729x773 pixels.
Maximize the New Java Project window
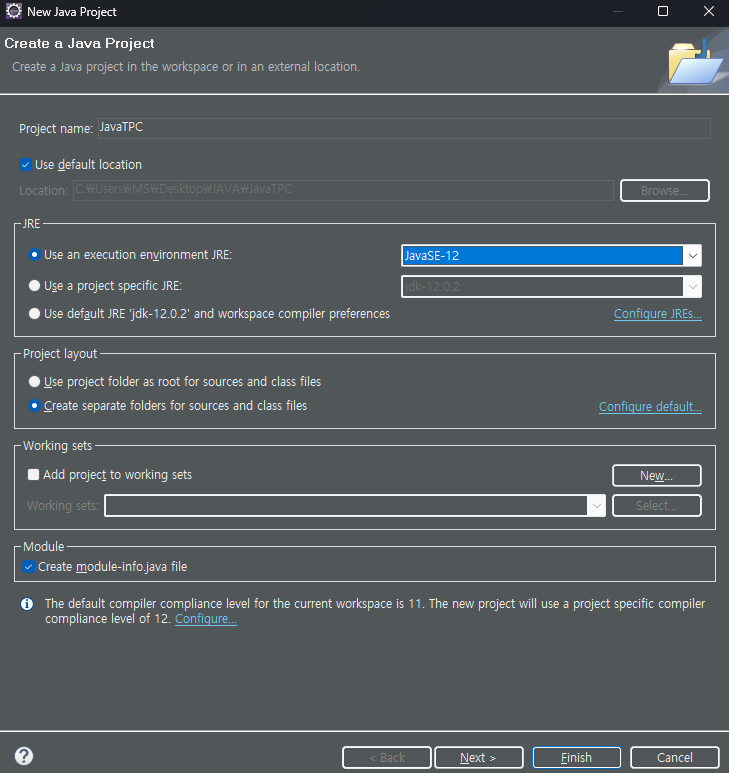[663, 11]
